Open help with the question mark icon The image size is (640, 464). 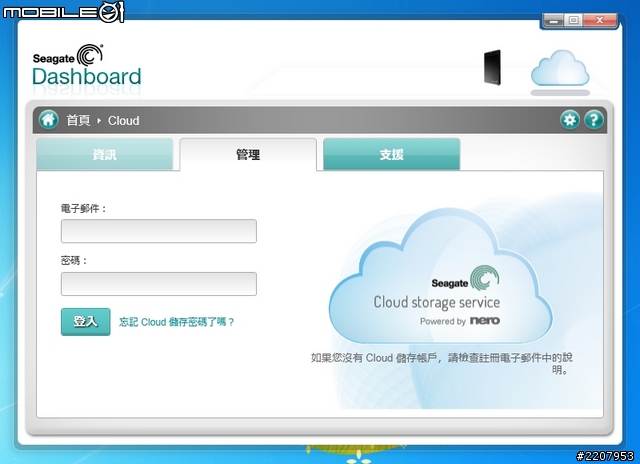coord(594,120)
